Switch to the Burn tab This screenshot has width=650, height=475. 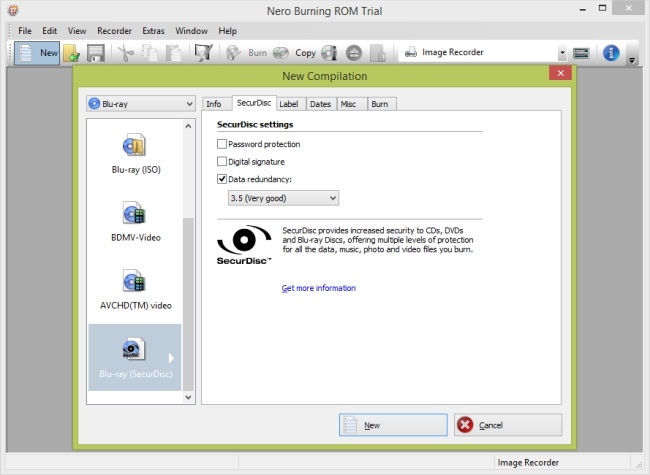click(380, 104)
